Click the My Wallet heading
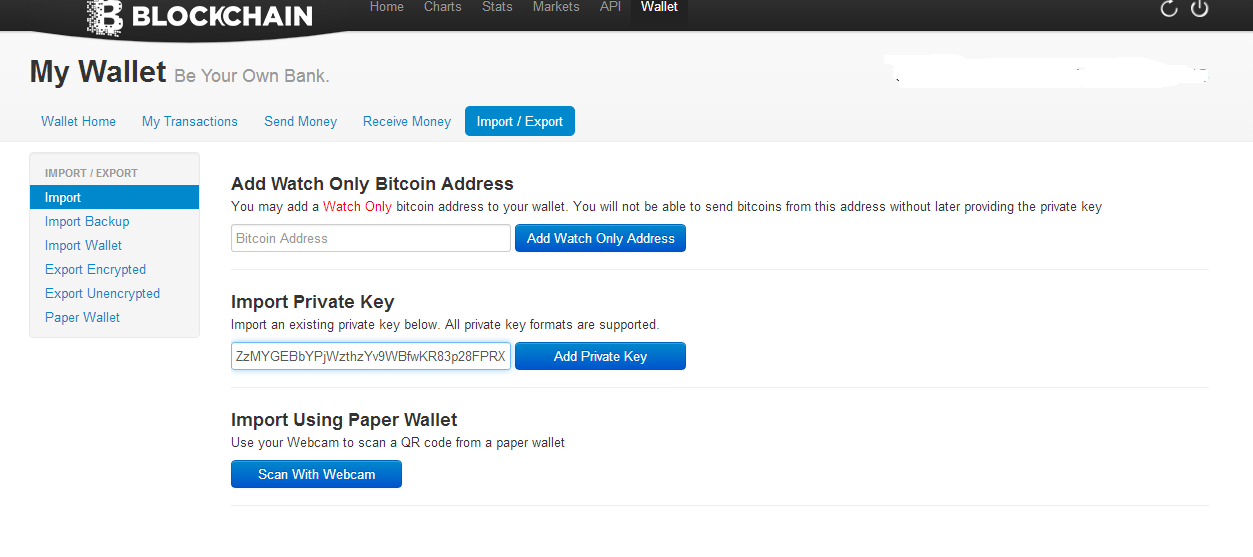 98,72
